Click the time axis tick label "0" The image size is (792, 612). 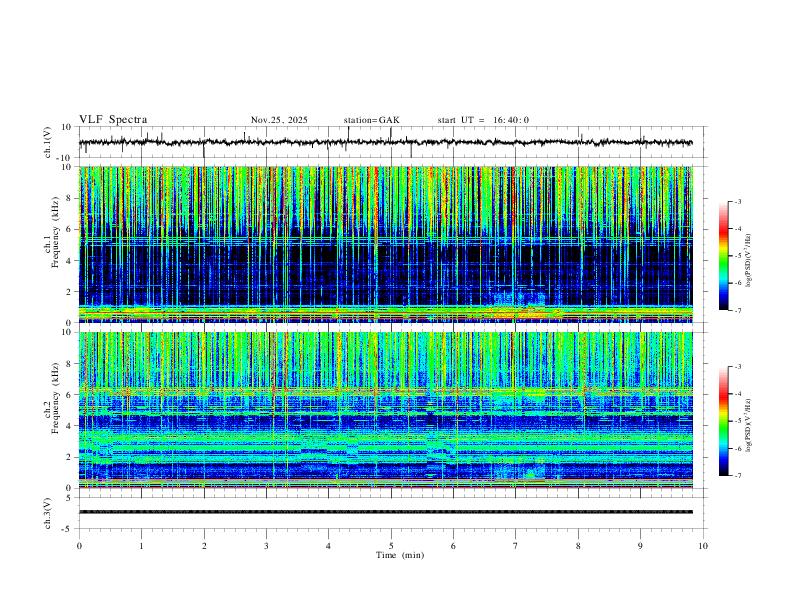pos(79,546)
